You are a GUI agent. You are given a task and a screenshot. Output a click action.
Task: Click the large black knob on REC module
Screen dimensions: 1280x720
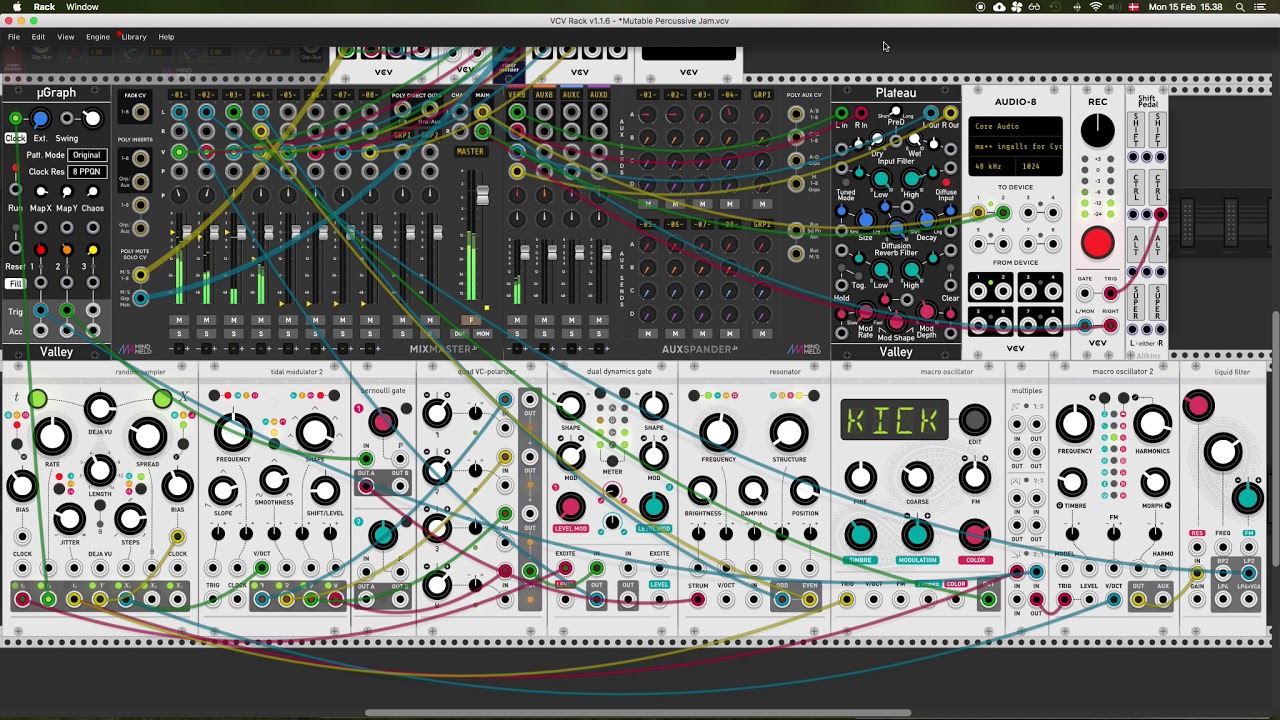pos(1097,130)
